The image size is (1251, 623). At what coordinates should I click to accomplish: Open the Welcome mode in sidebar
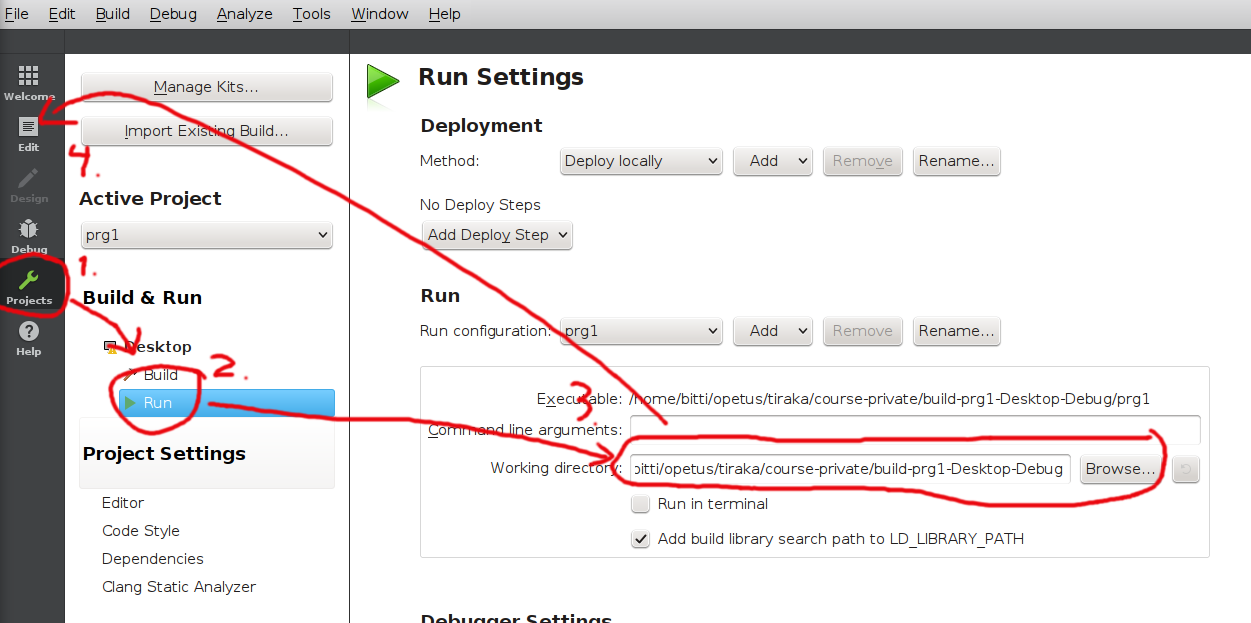pos(29,82)
